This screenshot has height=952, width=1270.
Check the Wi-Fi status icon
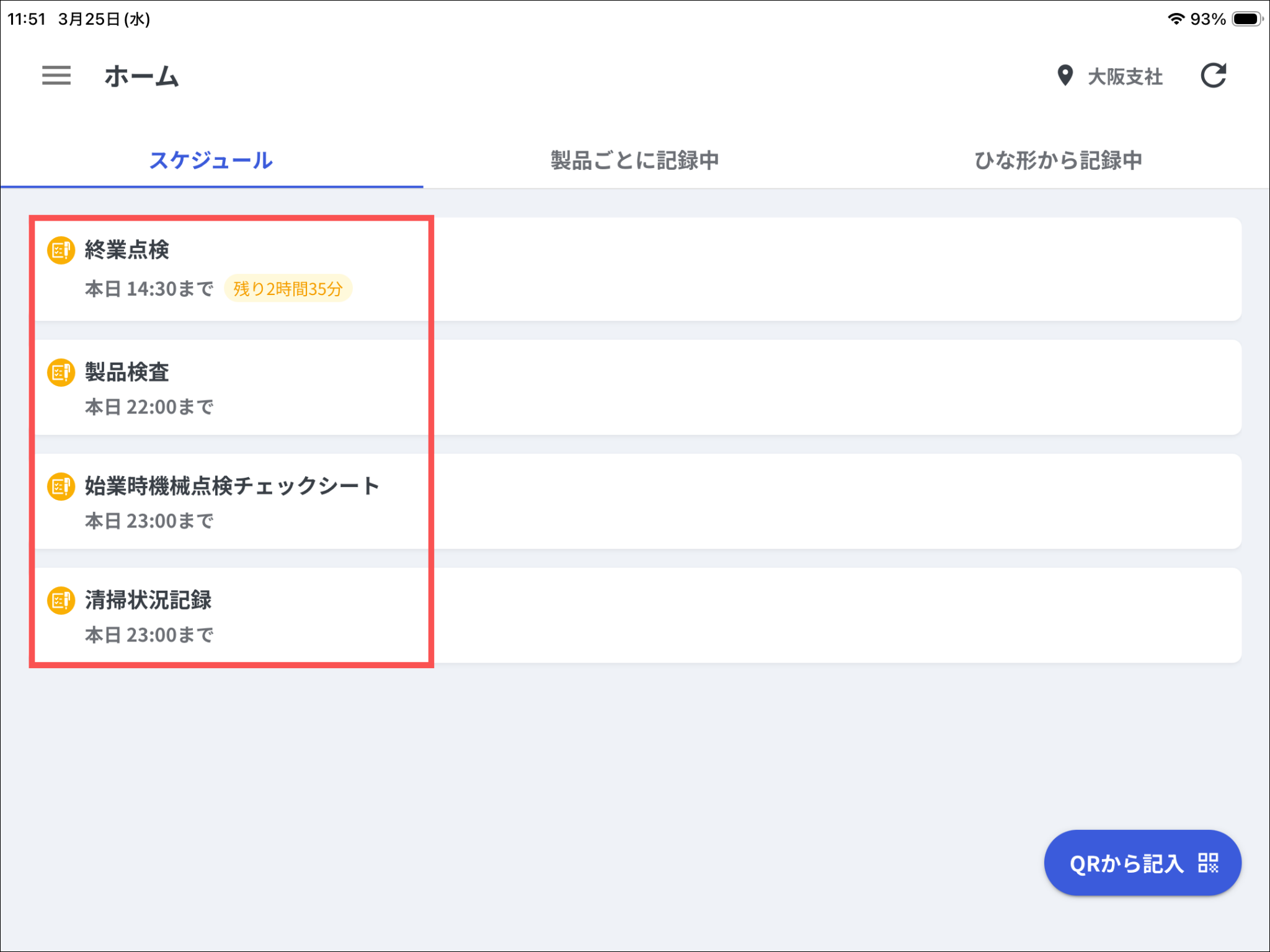tap(1175, 19)
